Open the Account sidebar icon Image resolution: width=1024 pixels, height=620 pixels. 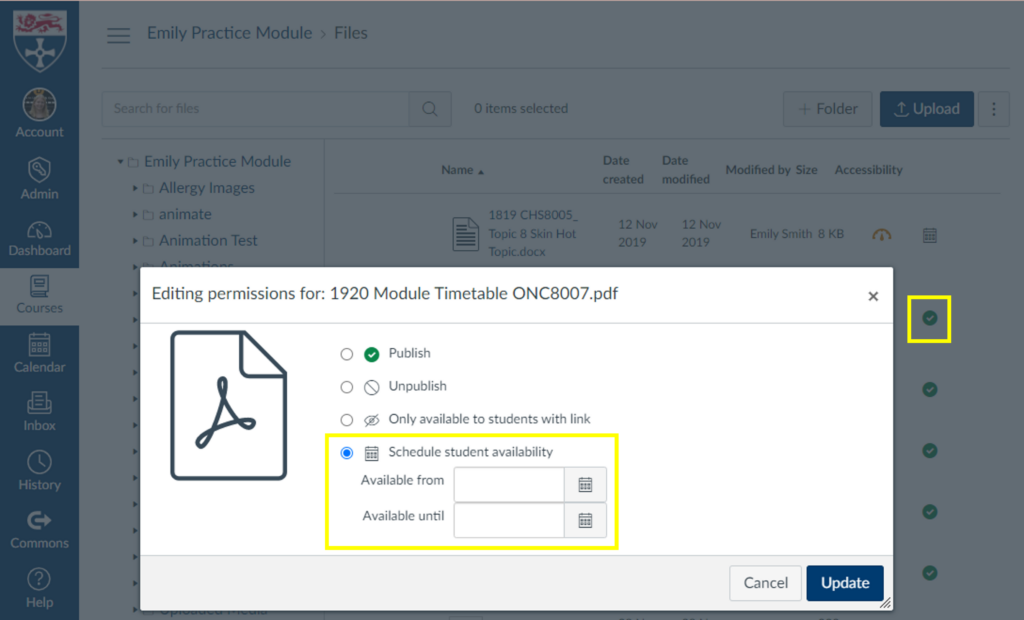[x=39, y=114]
